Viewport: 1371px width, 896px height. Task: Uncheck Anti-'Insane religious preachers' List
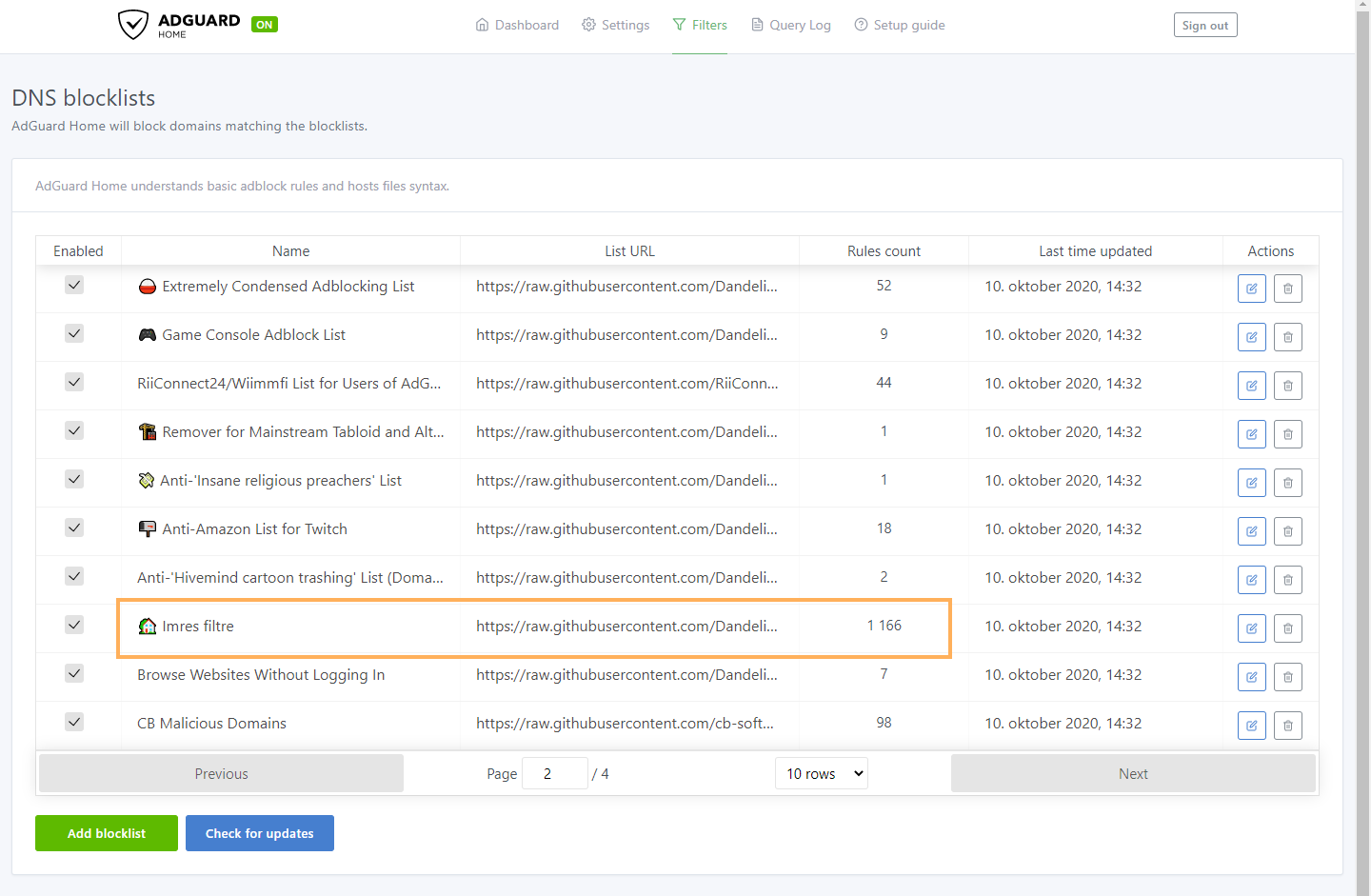click(74, 479)
